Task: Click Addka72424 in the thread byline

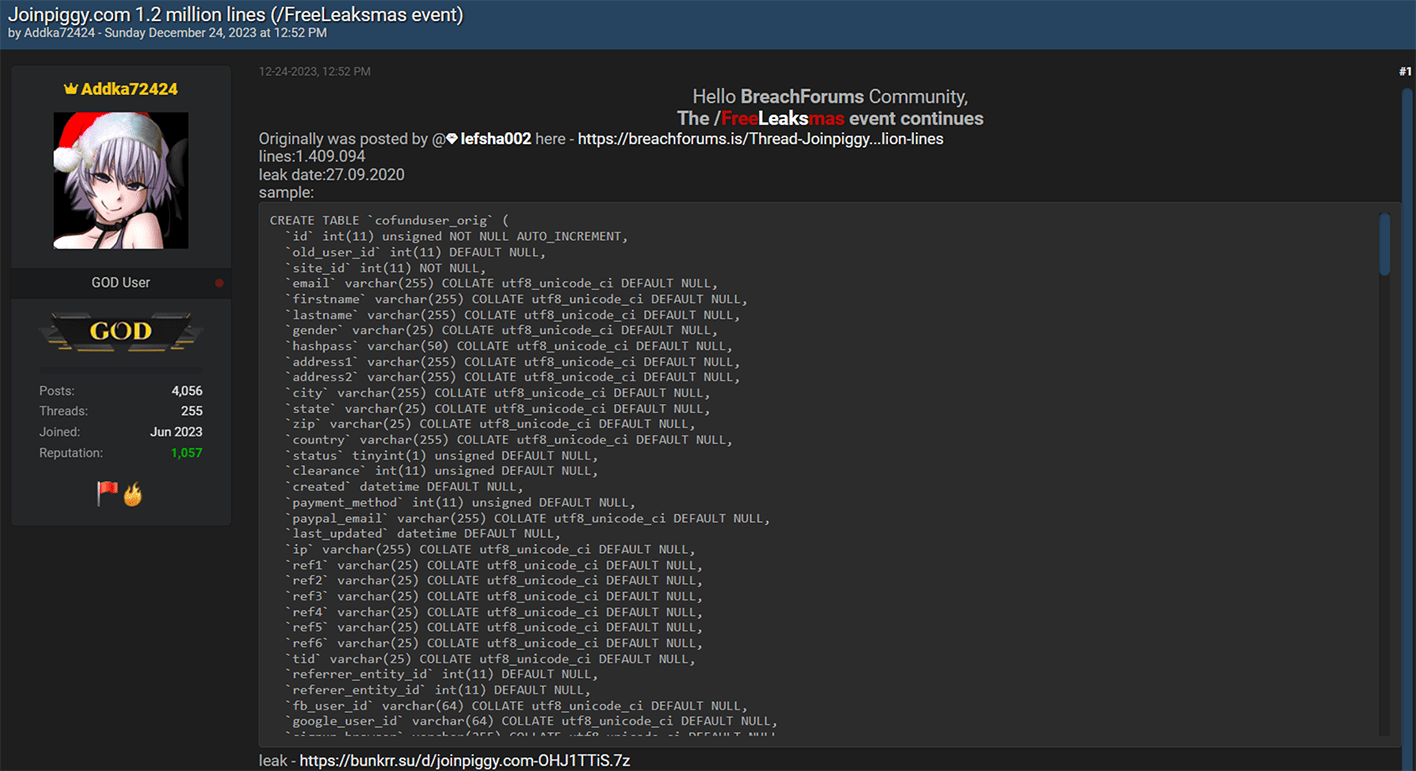Action: pyautogui.click(x=59, y=33)
